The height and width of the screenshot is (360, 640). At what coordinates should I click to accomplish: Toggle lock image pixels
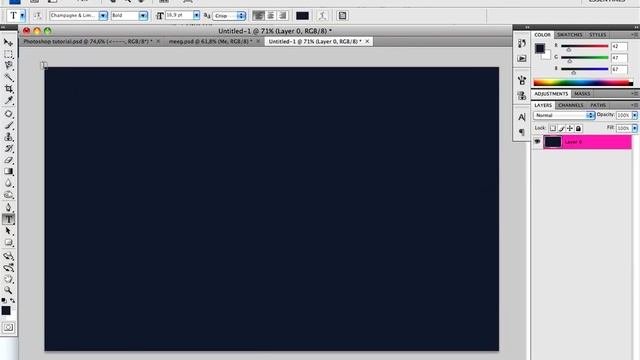pos(562,128)
